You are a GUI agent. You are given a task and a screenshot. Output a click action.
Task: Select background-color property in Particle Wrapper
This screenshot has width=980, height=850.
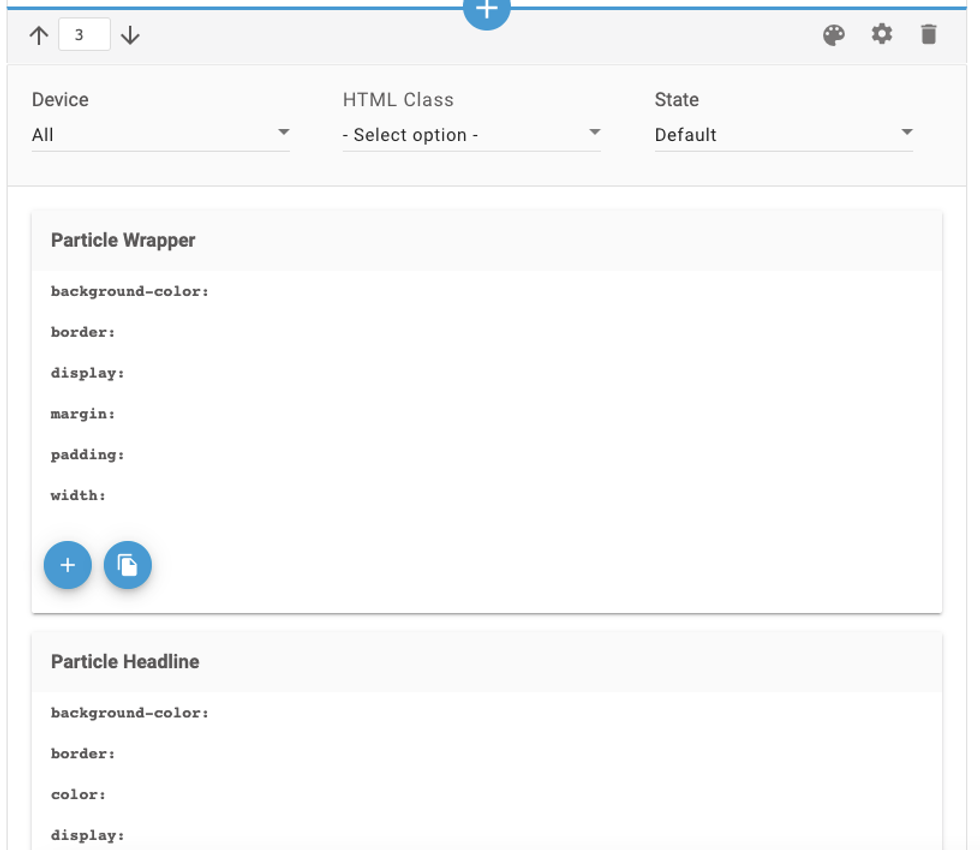(x=130, y=291)
